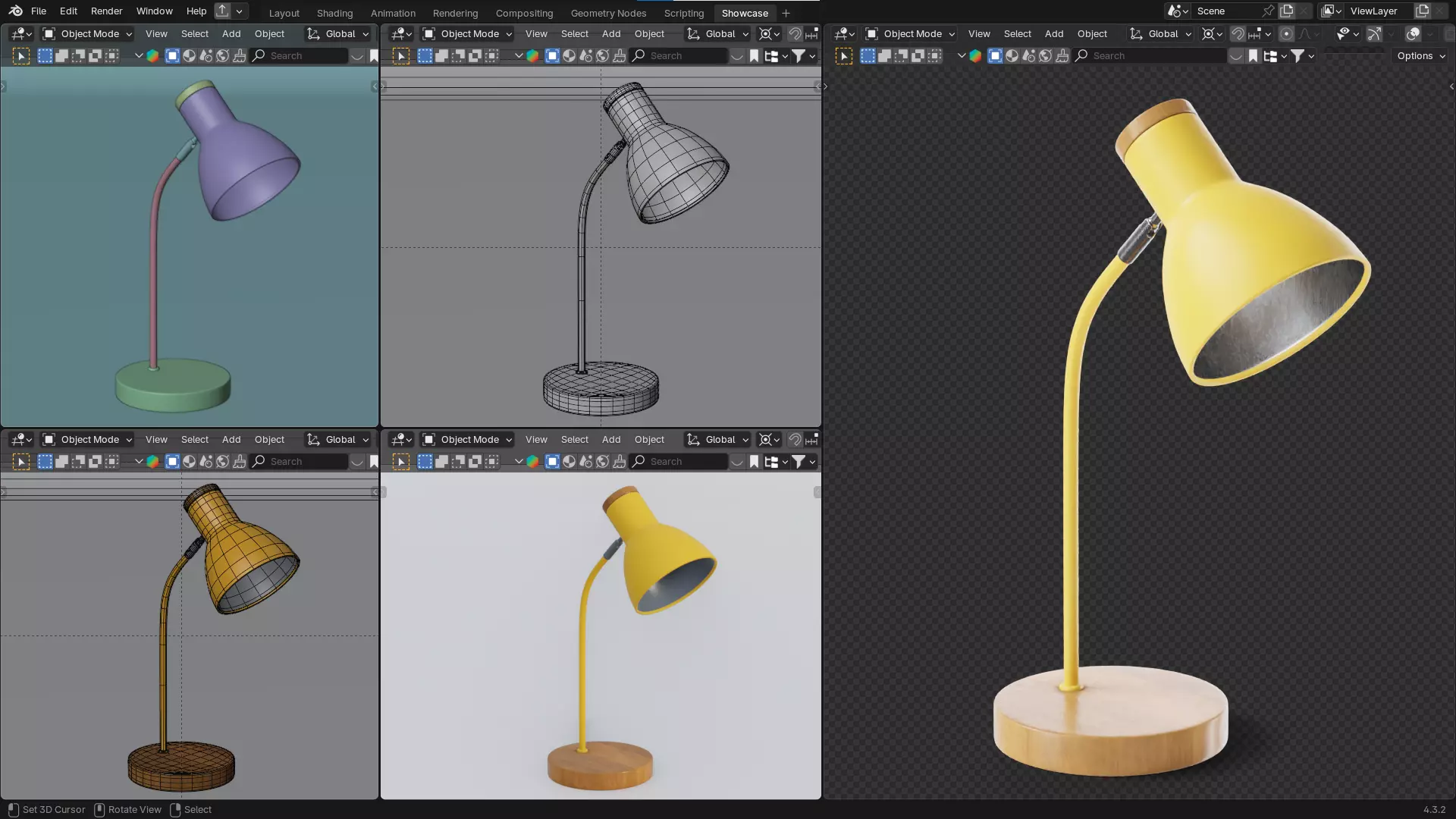Toggle overlays icon in large render viewport
This screenshot has height=819, width=1456.
click(x=1413, y=33)
